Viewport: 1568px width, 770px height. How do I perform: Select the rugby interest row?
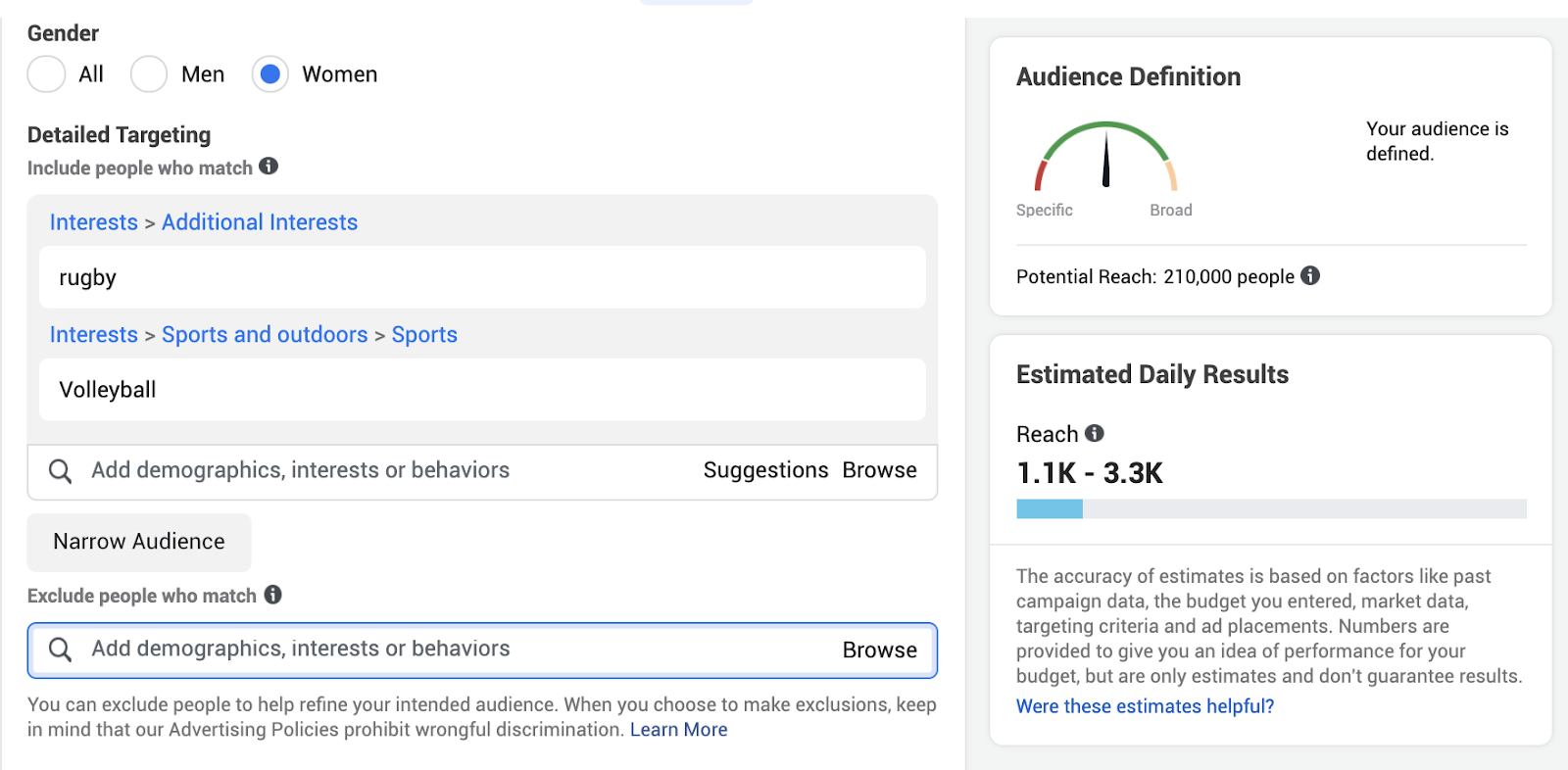482,277
